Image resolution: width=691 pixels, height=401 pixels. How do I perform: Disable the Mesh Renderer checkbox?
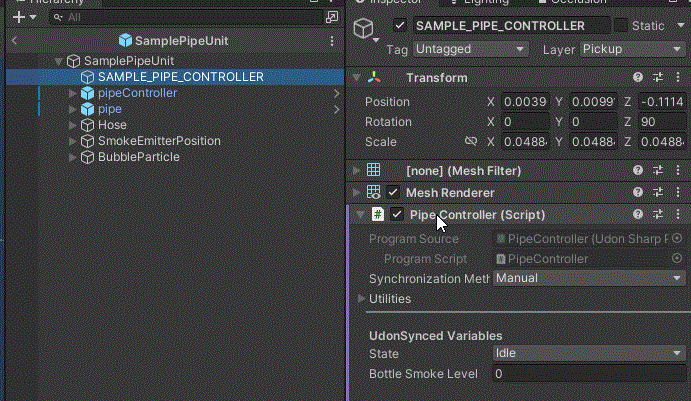[x=393, y=193]
